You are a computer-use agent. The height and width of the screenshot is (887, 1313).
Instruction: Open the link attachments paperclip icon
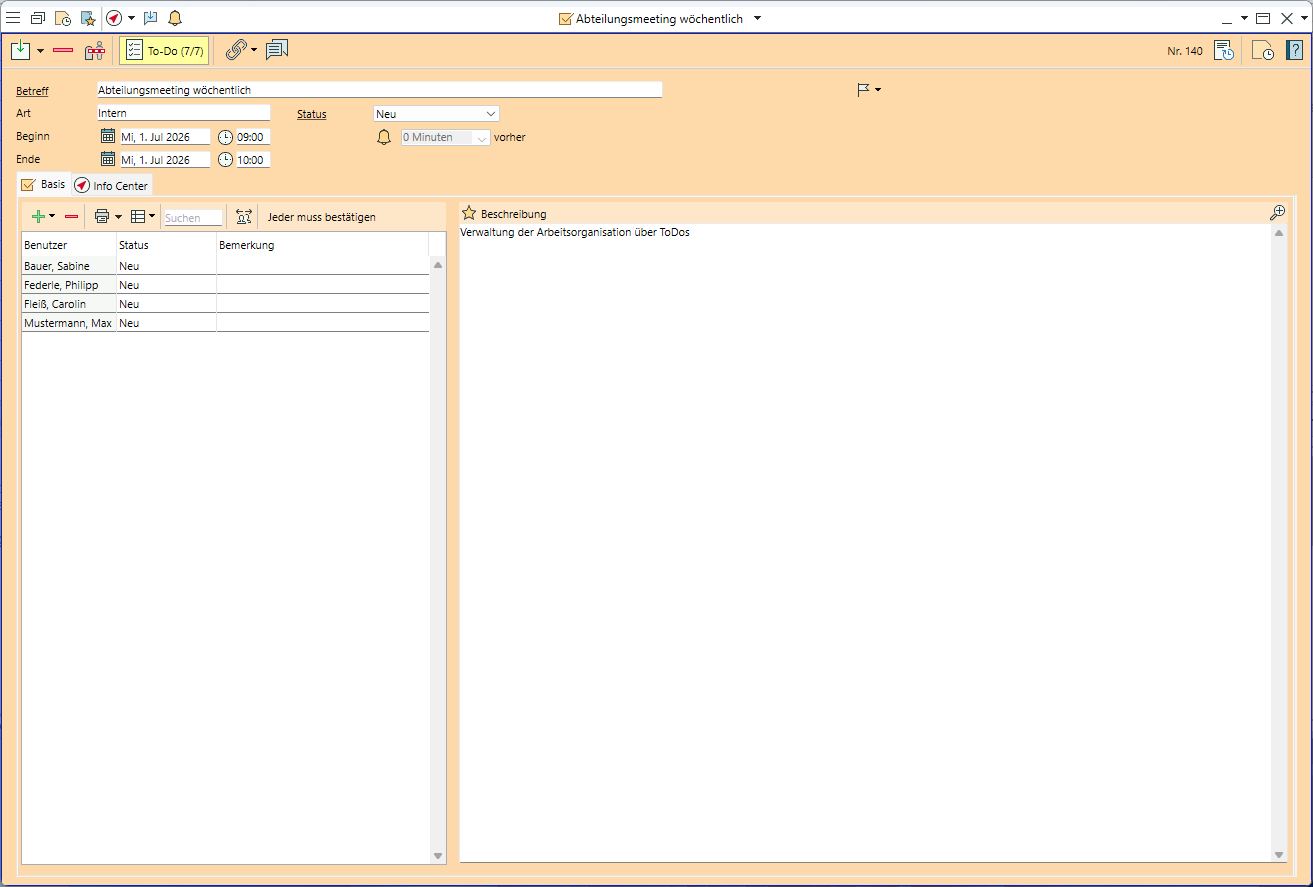tap(235, 50)
